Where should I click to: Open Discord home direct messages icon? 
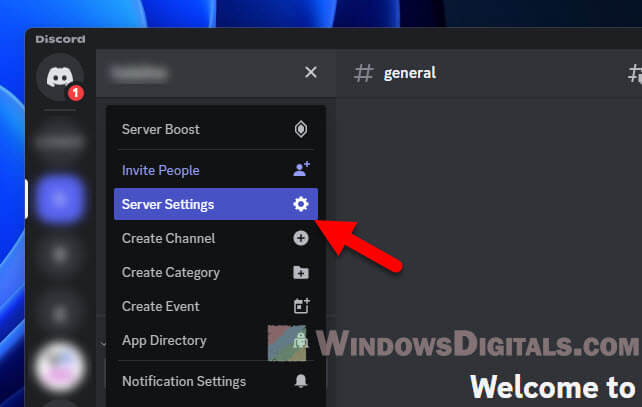[x=60, y=77]
